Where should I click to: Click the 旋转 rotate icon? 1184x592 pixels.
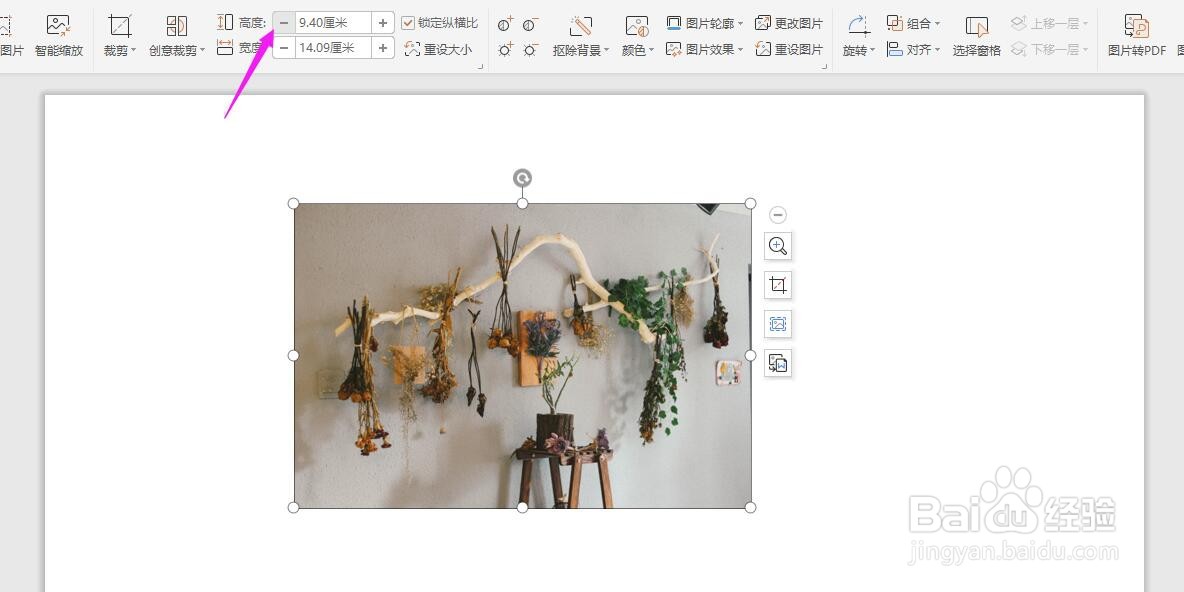pos(859,26)
